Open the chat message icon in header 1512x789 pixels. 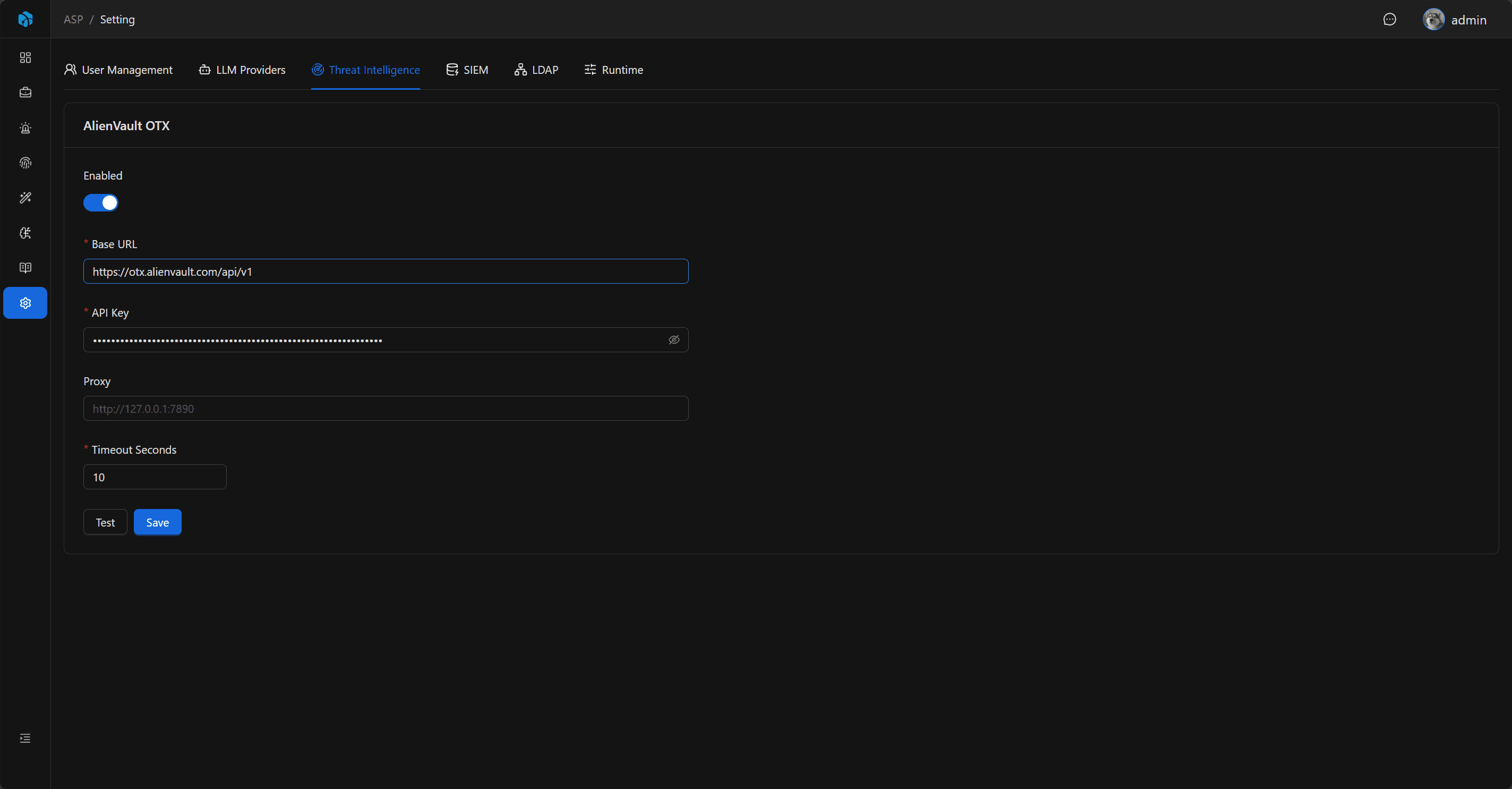(x=1389, y=19)
